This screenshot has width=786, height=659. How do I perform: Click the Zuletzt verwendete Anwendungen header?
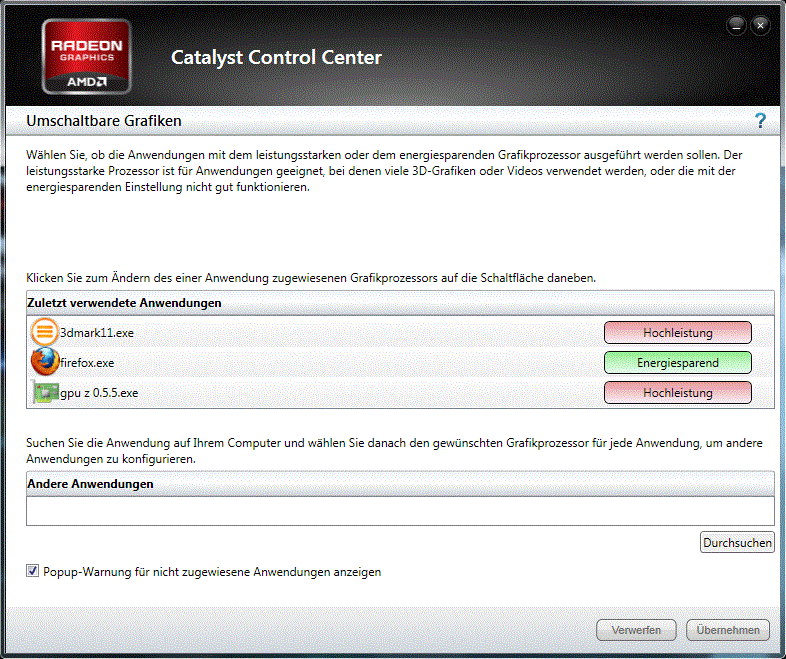[400, 303]
